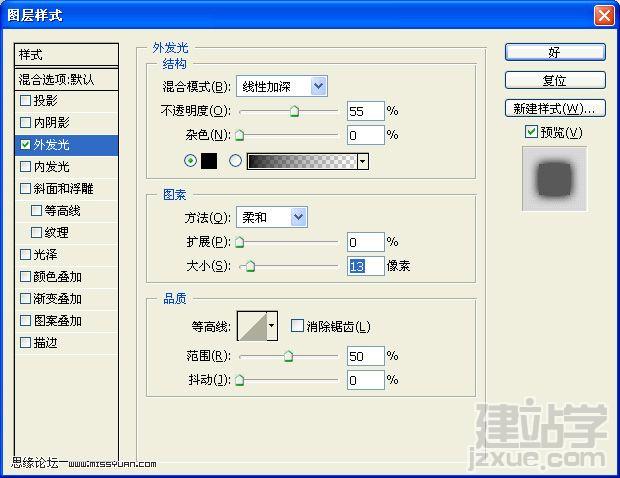Select the 描边 stroke row label
This screenshot has width=620, height=478.
point(45,342)
